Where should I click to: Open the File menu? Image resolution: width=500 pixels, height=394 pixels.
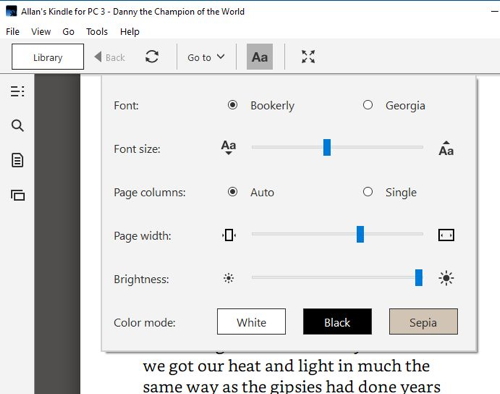[x=13, y=32]
